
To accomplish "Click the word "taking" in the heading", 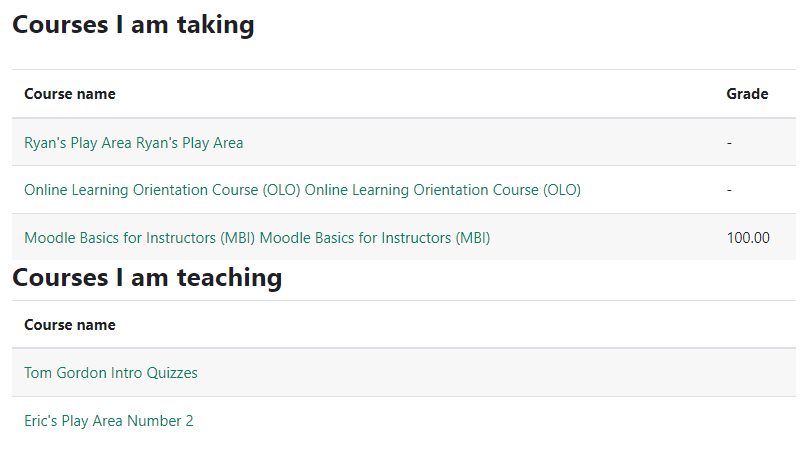I will coord(215,25).
